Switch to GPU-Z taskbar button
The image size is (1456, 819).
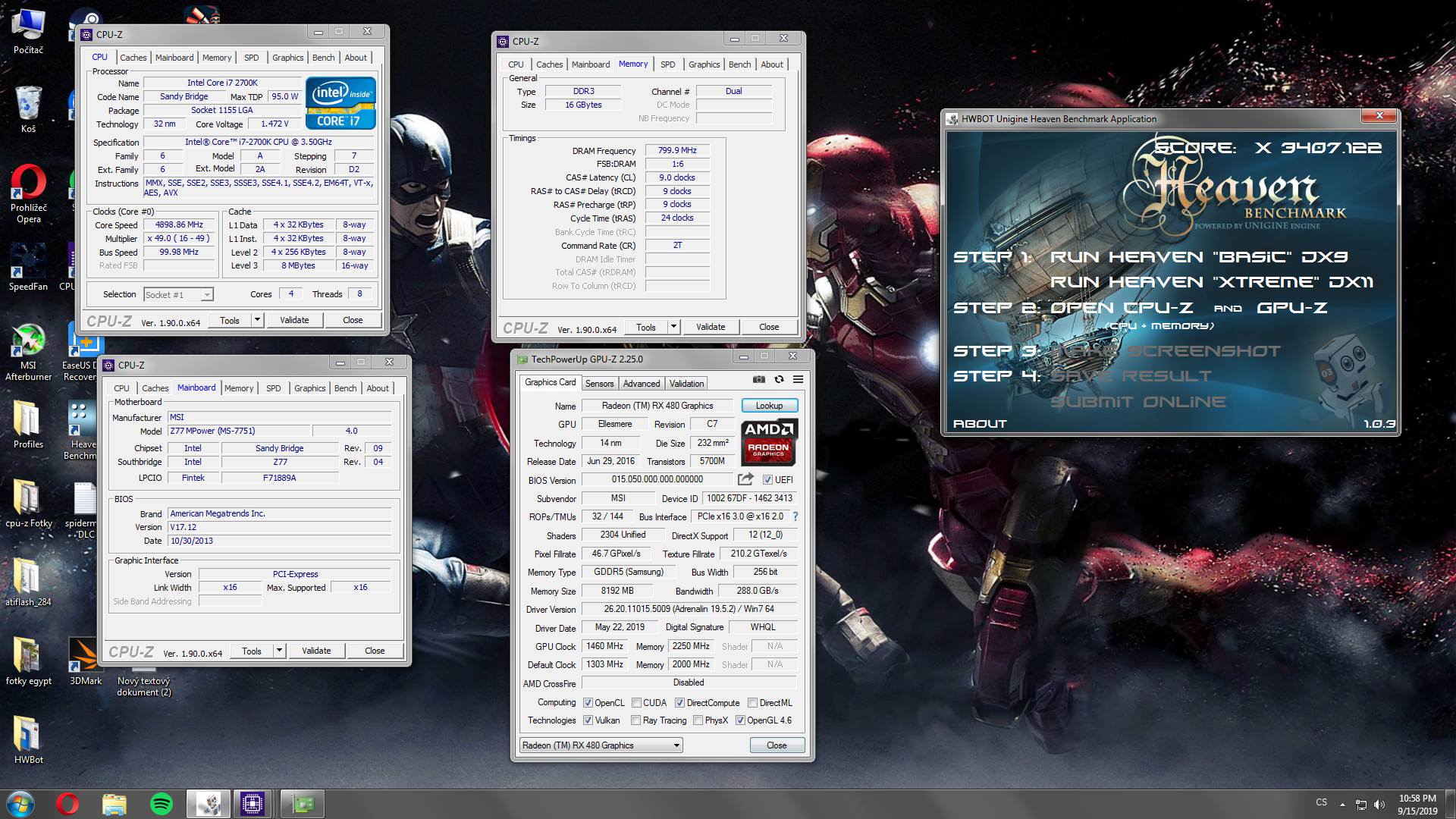click(303, 803)
